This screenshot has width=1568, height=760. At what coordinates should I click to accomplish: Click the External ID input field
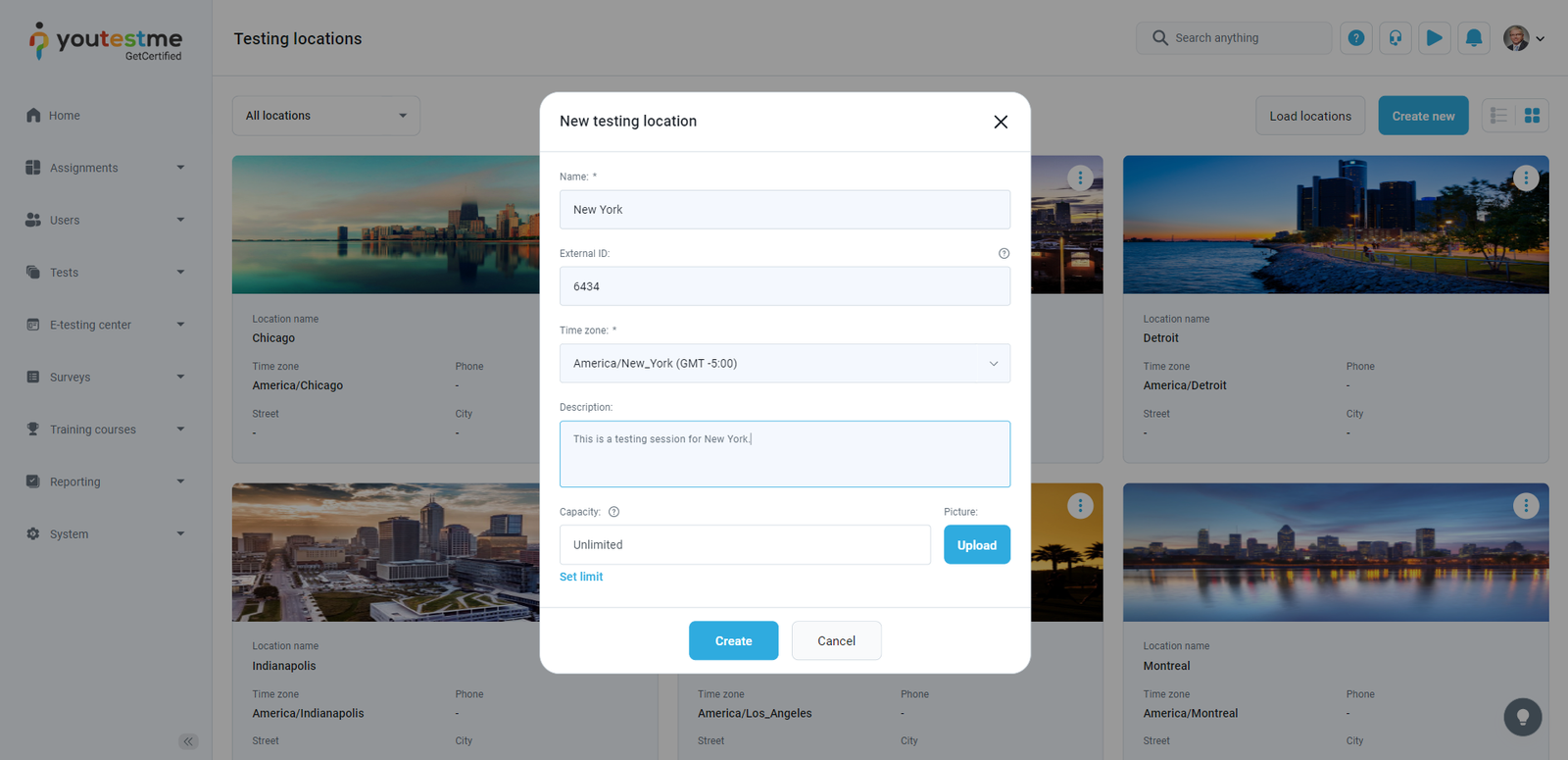click(x=785, y=286)
